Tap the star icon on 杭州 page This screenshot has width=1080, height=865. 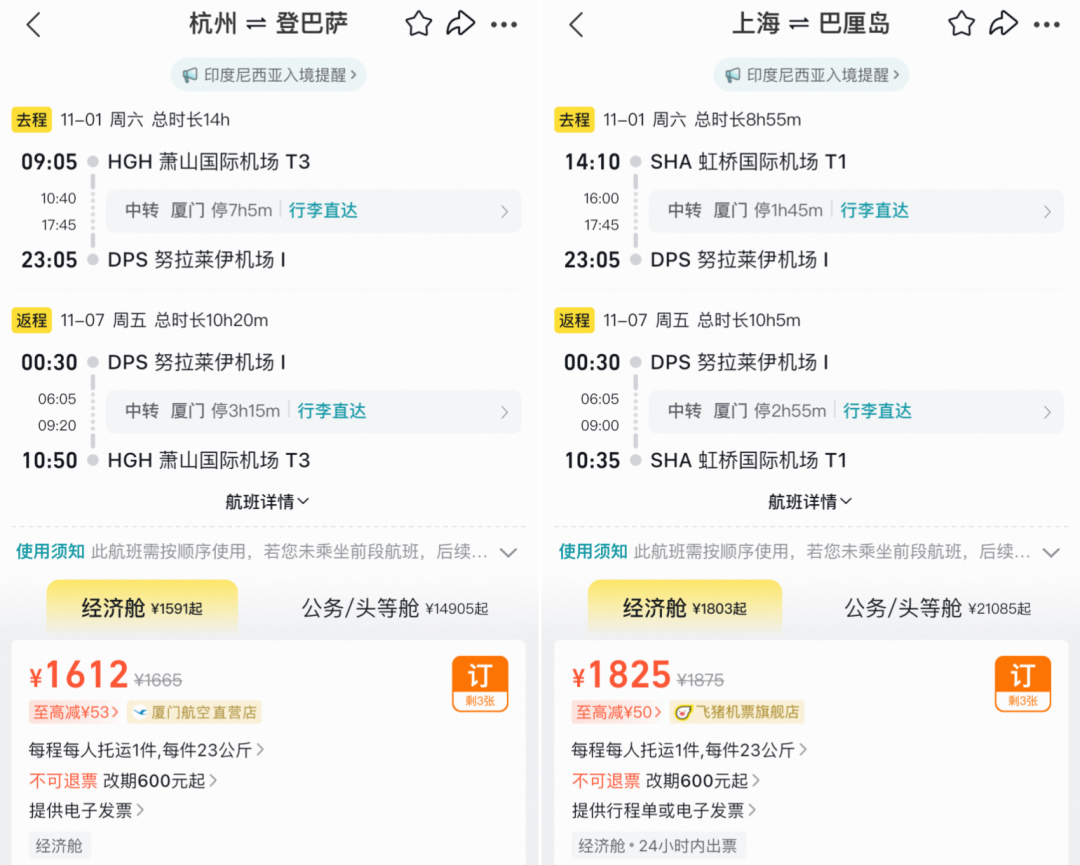point(417,23)
